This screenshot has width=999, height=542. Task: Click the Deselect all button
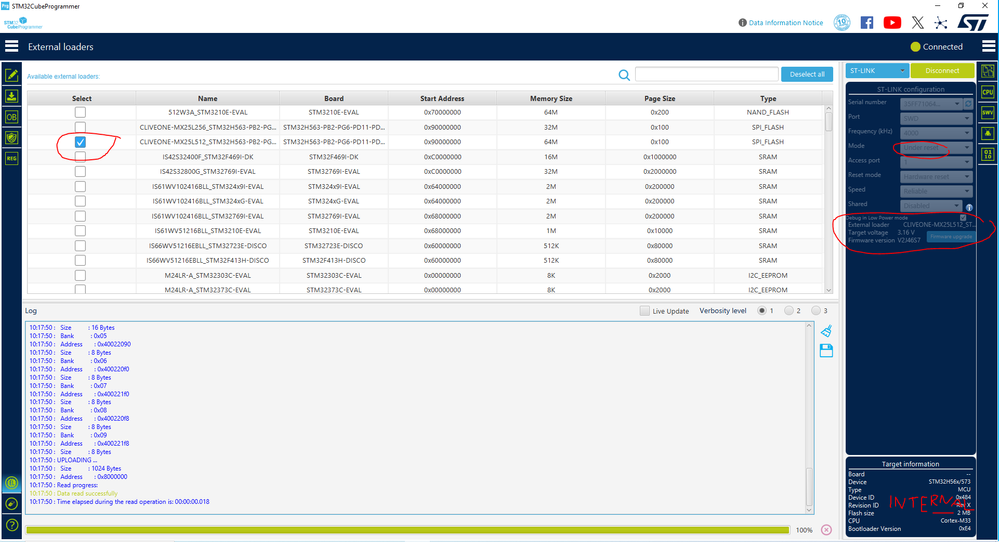(x=807, y=75)
